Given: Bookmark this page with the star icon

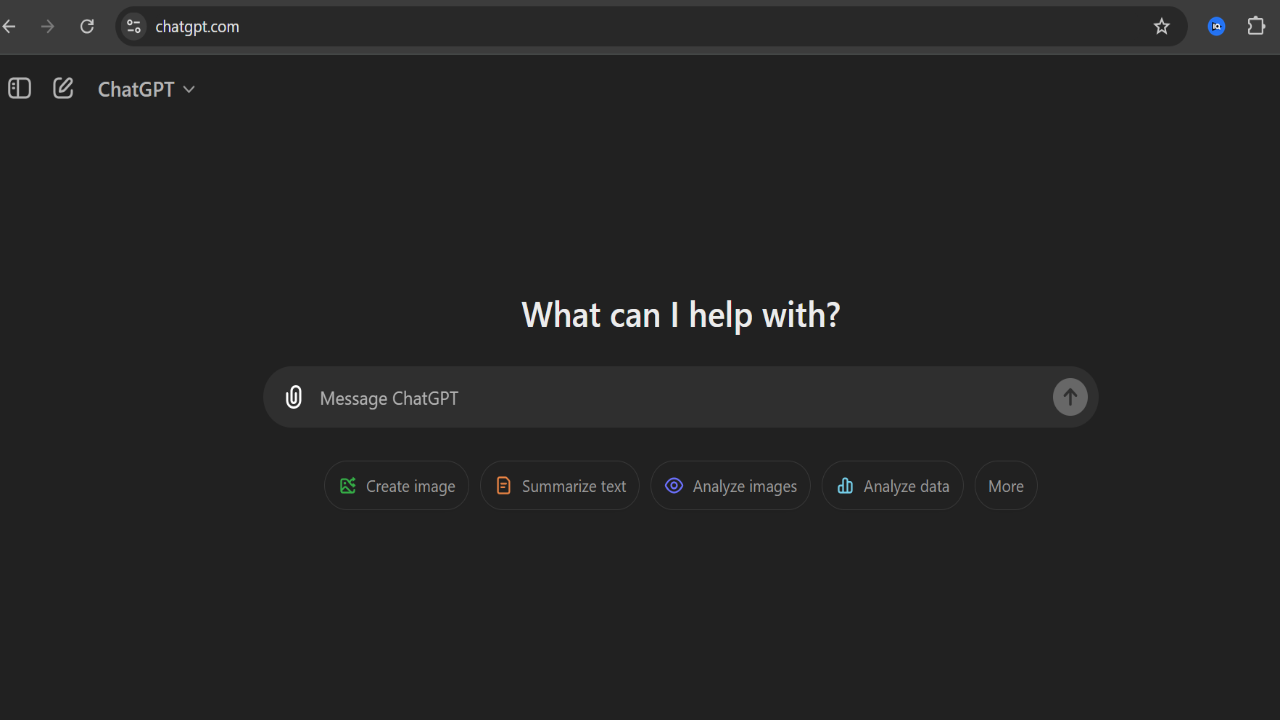Looking at the screenshot, I should click(x=1161, y=27).
